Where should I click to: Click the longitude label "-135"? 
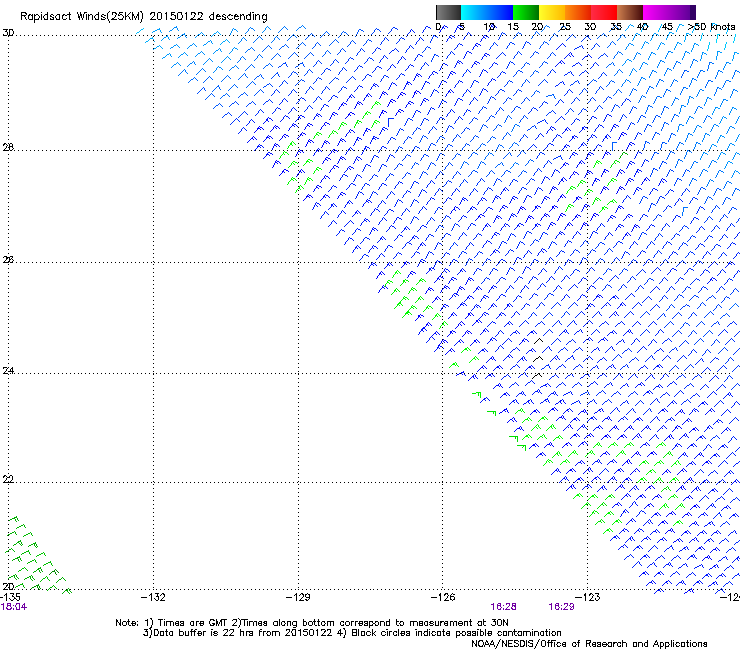(x=10, y=597)
